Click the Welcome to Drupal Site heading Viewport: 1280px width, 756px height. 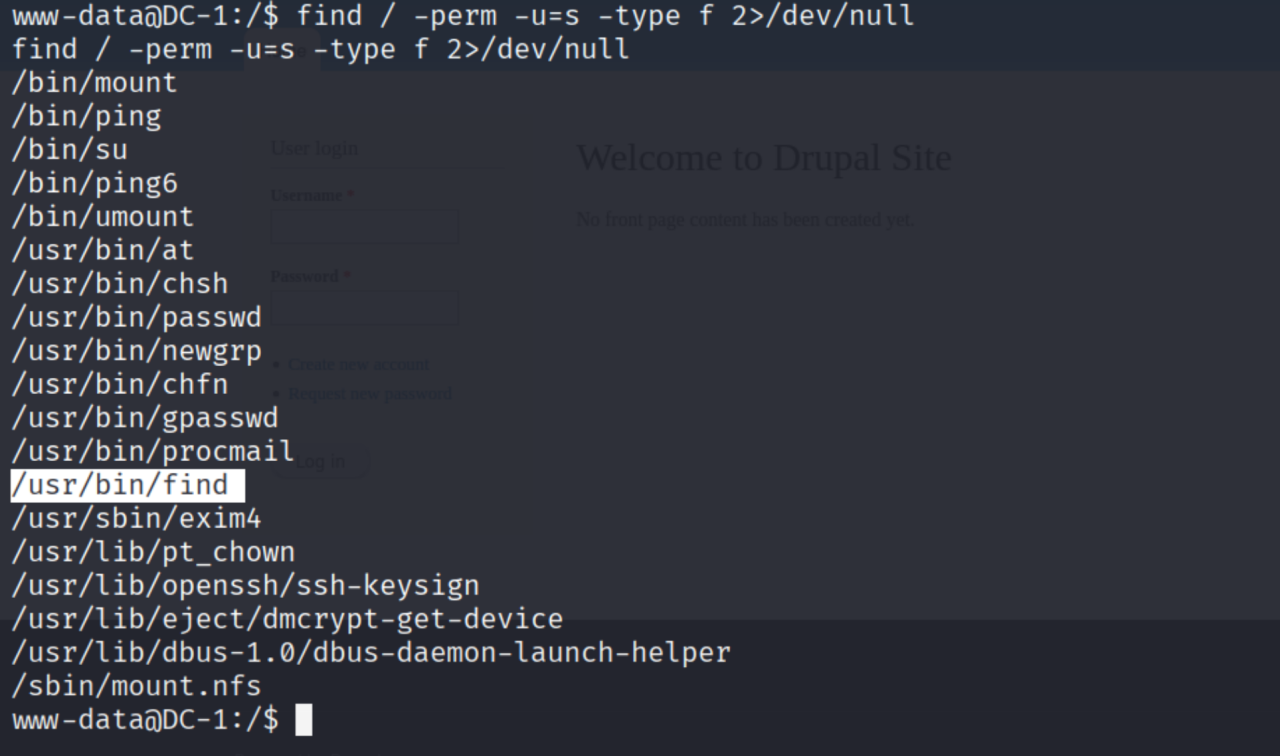[x=764, y=158]
